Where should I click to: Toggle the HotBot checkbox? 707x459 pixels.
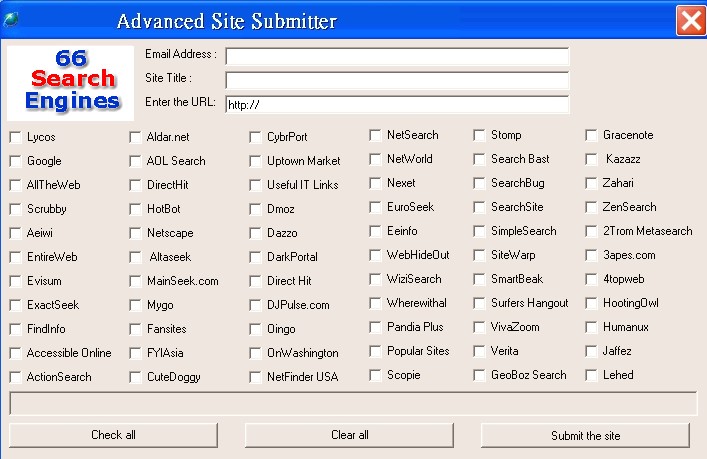[x=135, y=209]
